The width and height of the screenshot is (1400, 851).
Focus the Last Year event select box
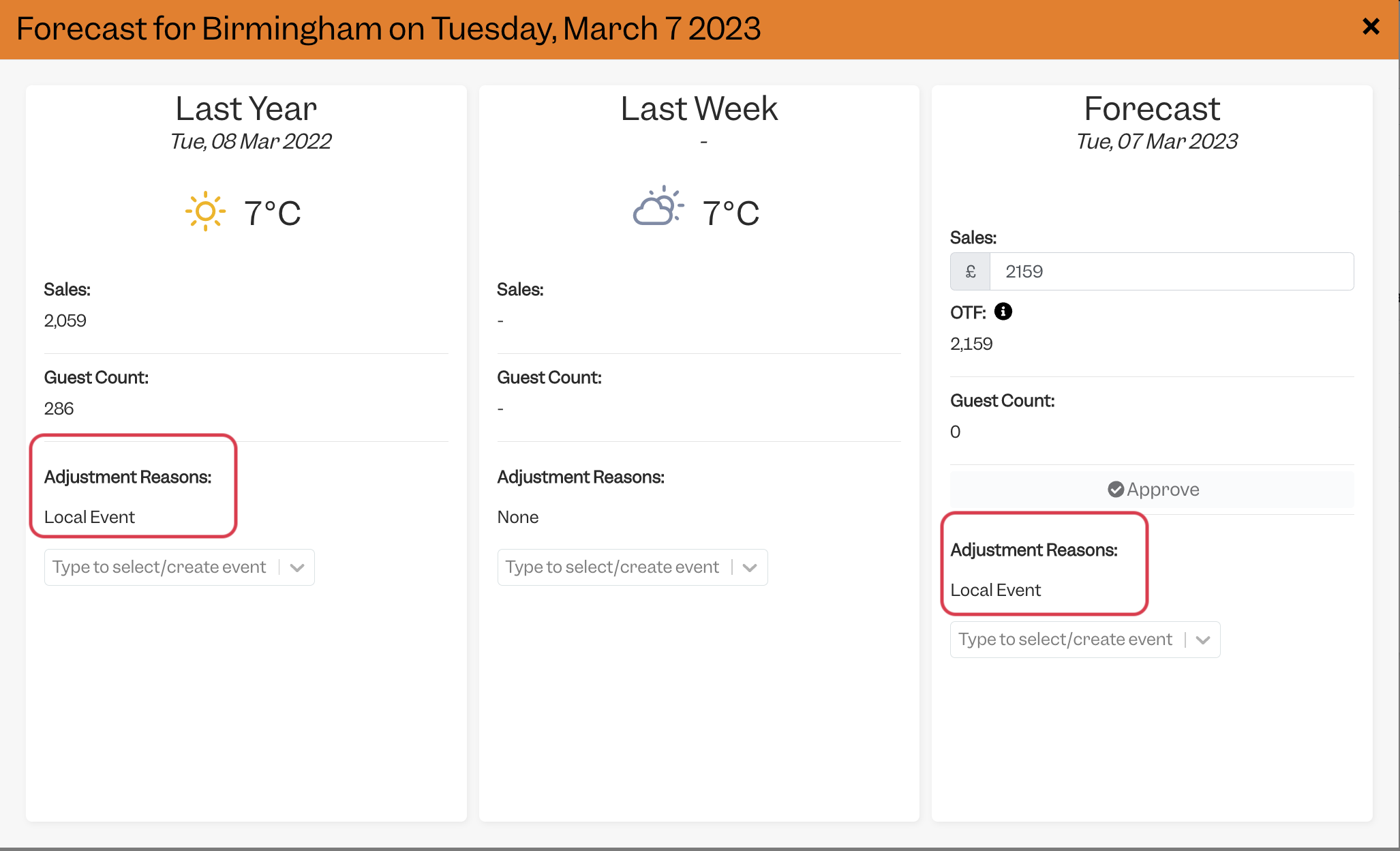[x=180, y=567]
